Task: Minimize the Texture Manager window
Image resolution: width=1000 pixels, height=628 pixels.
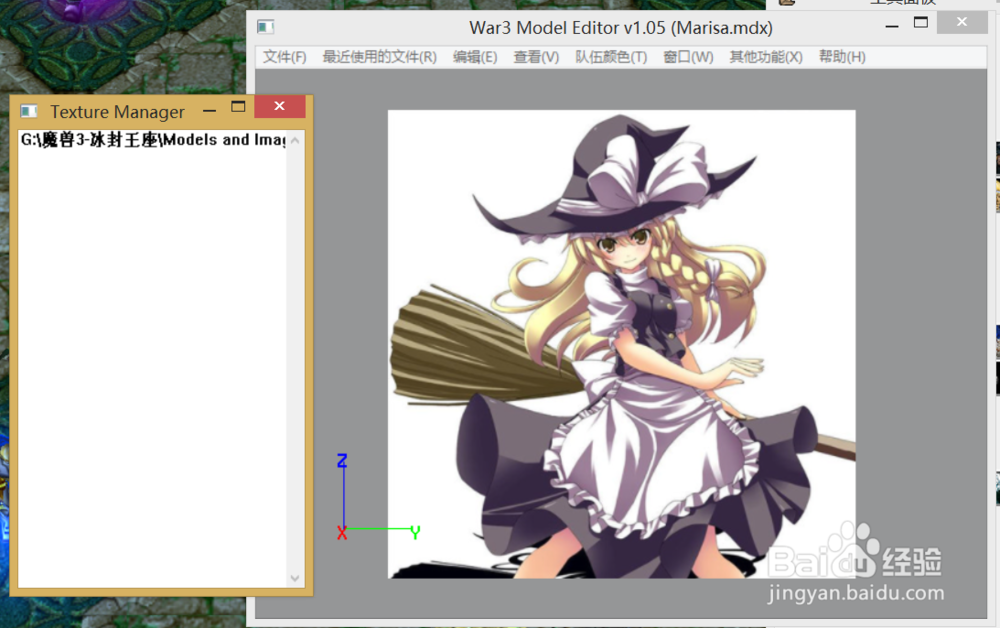Action: click(x=209, y=110)
